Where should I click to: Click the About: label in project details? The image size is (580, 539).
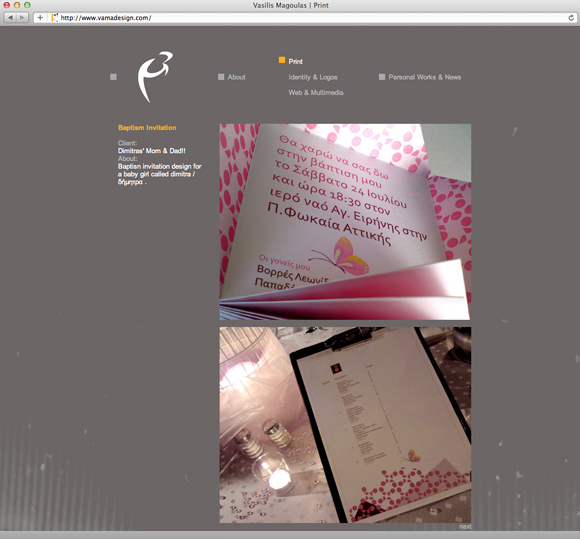[127, 158]
